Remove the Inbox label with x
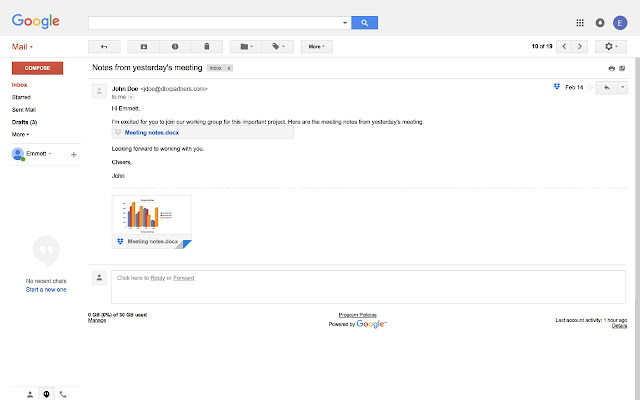 pyautogui.click(x=229, y=68)
